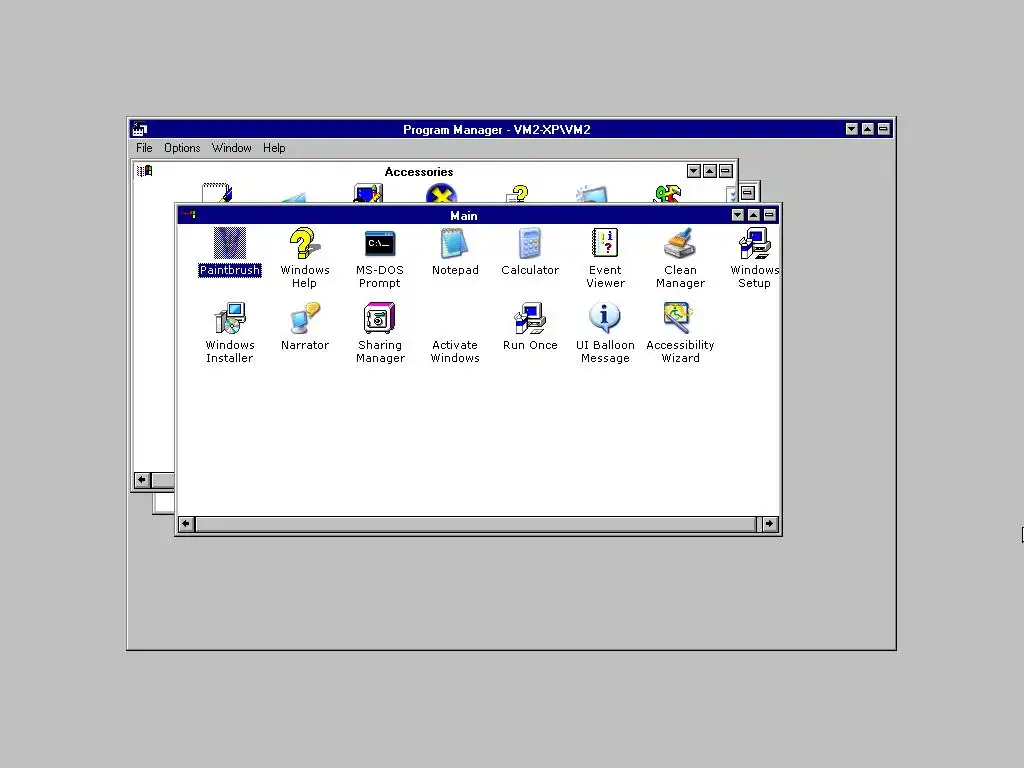Image resolution: width=1024 pixels, height=768 pixels.
Task: Open the Window menu
Action: 231,148
